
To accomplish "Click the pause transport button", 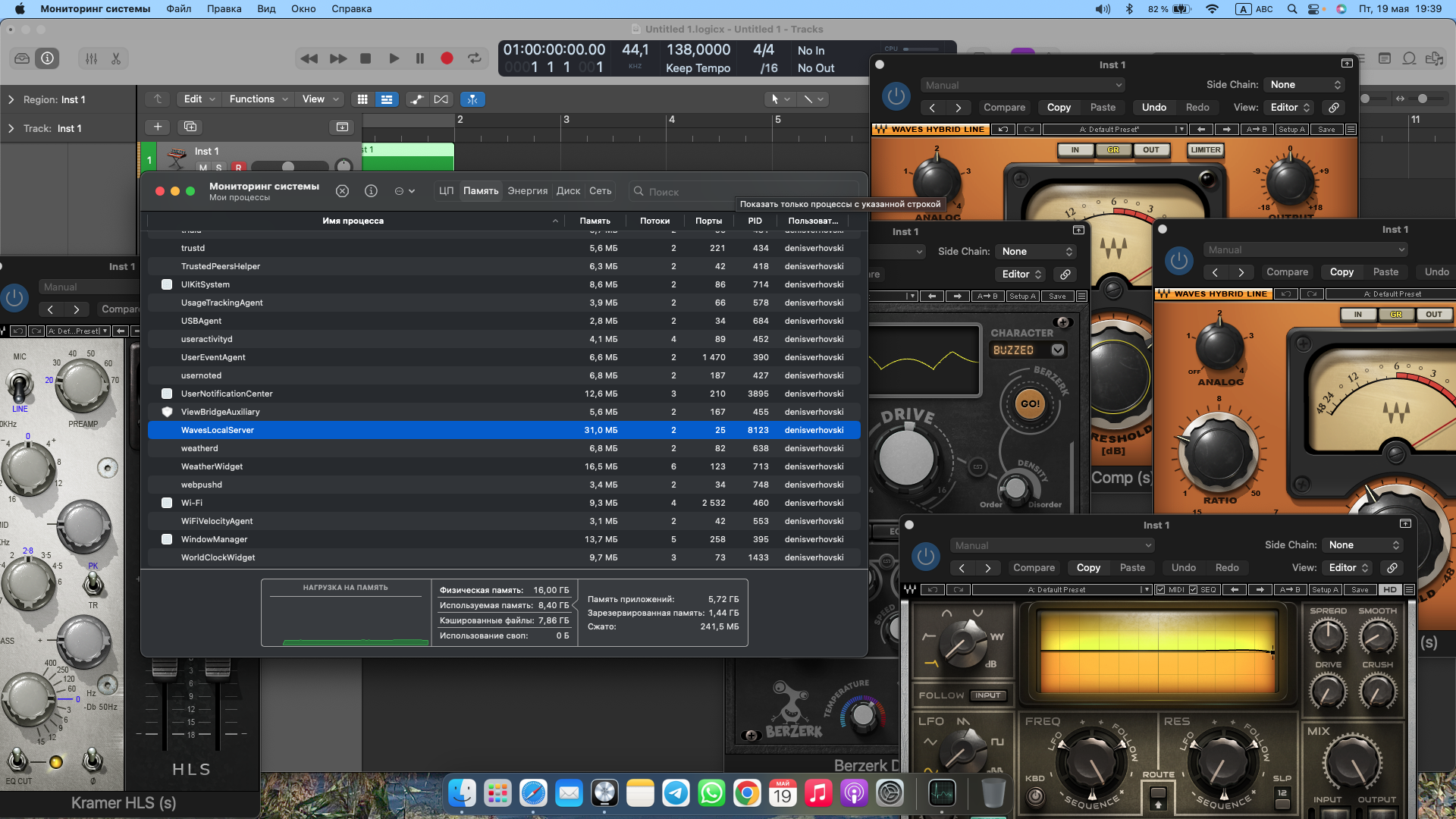I will [420, 58].
